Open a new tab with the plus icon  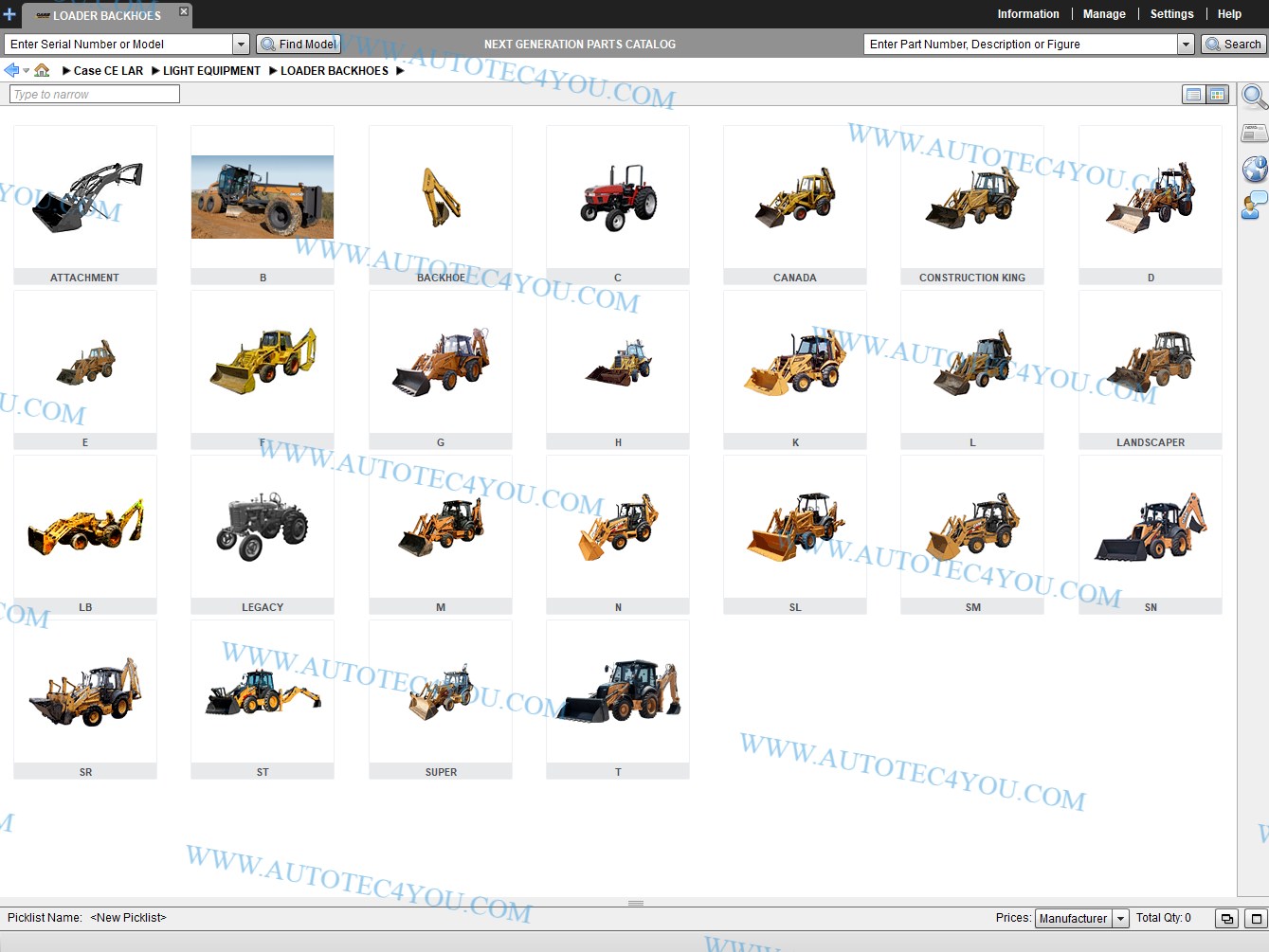point(9,14)
